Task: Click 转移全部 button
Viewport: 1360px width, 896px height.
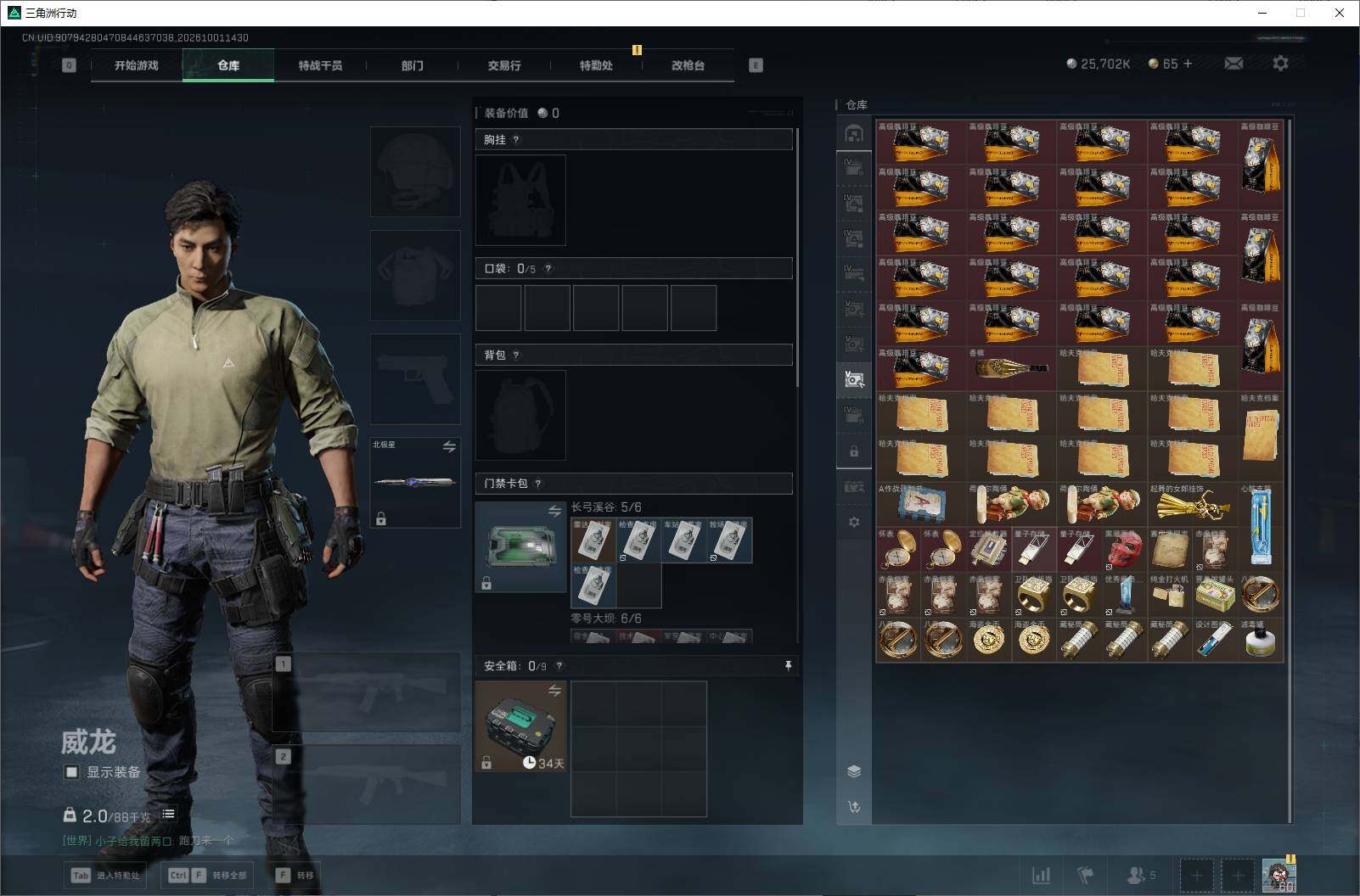Action: click(x=208, y=875)
